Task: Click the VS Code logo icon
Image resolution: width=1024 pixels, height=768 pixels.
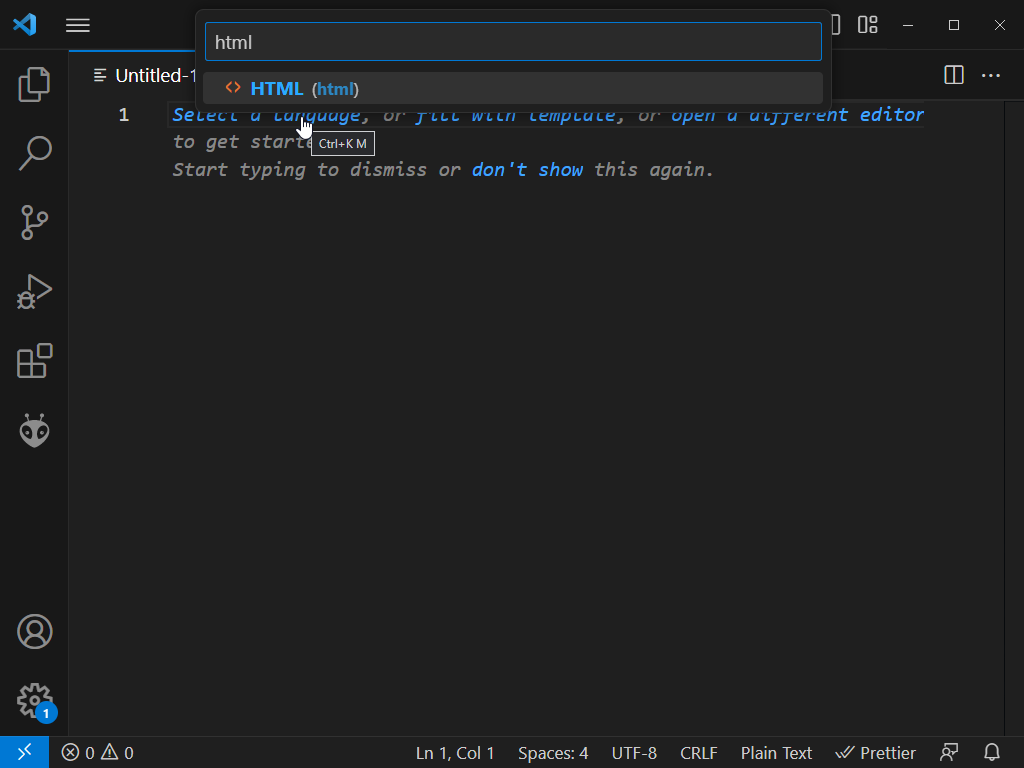Action: [25, 25]
